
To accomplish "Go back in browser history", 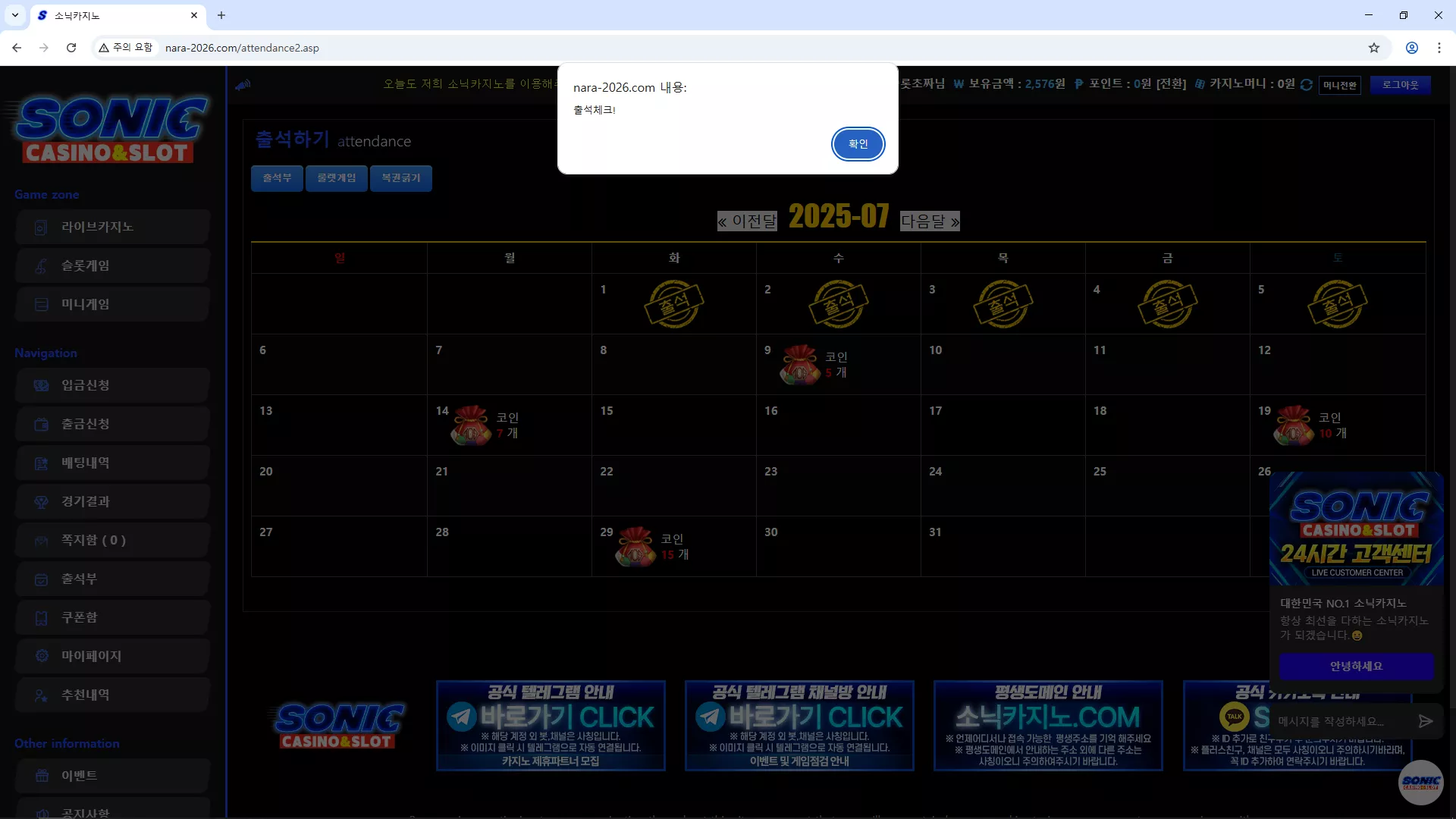I will 17,48.
